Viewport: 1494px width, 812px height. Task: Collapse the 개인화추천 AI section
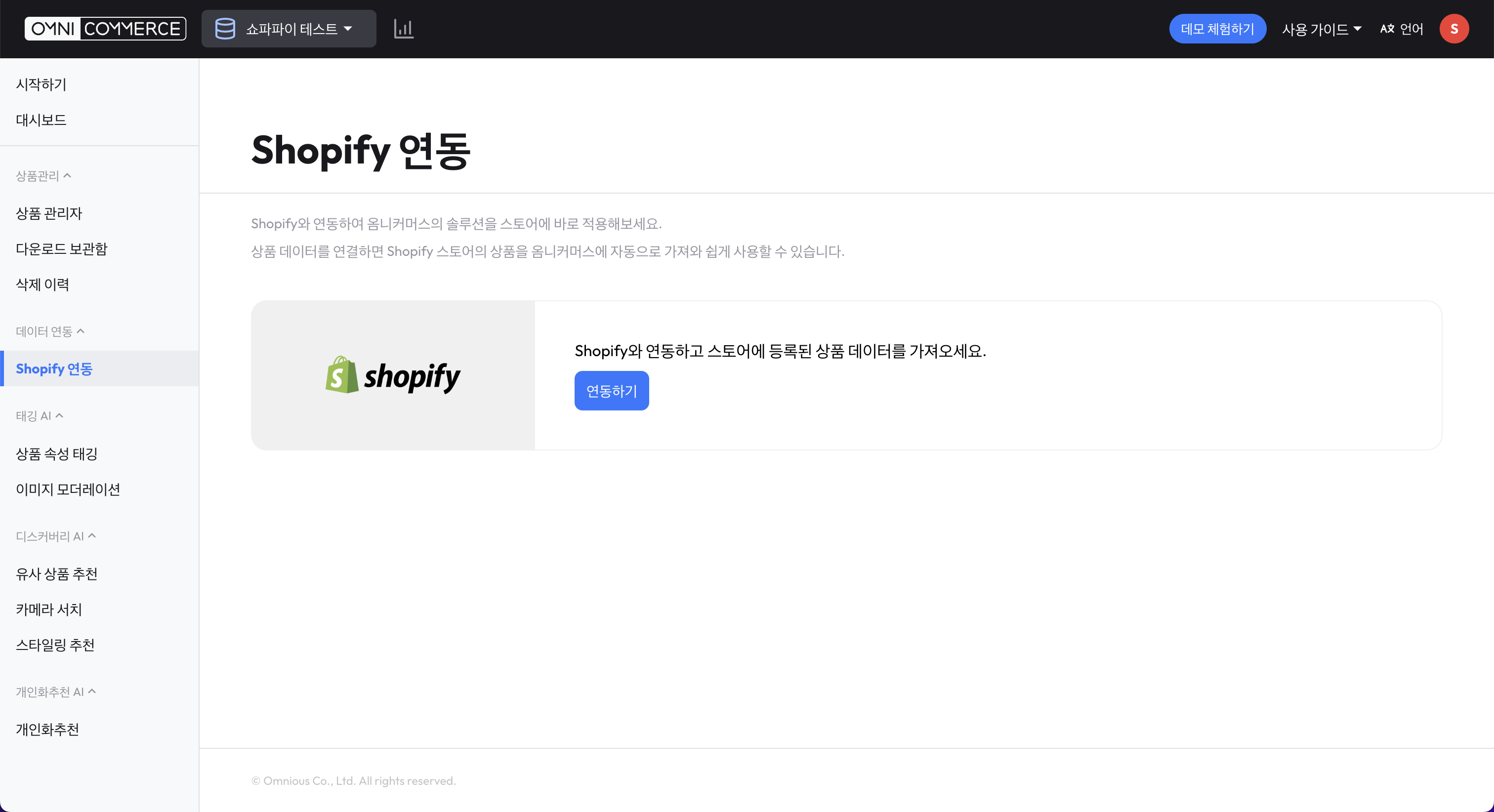[x=56, y=692]
